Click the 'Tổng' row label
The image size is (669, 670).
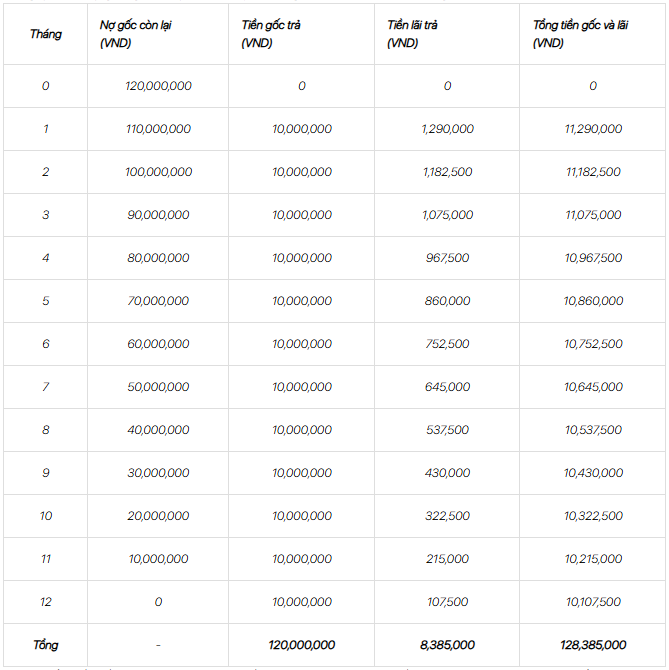pyautogui.click(x=45, y=645)
